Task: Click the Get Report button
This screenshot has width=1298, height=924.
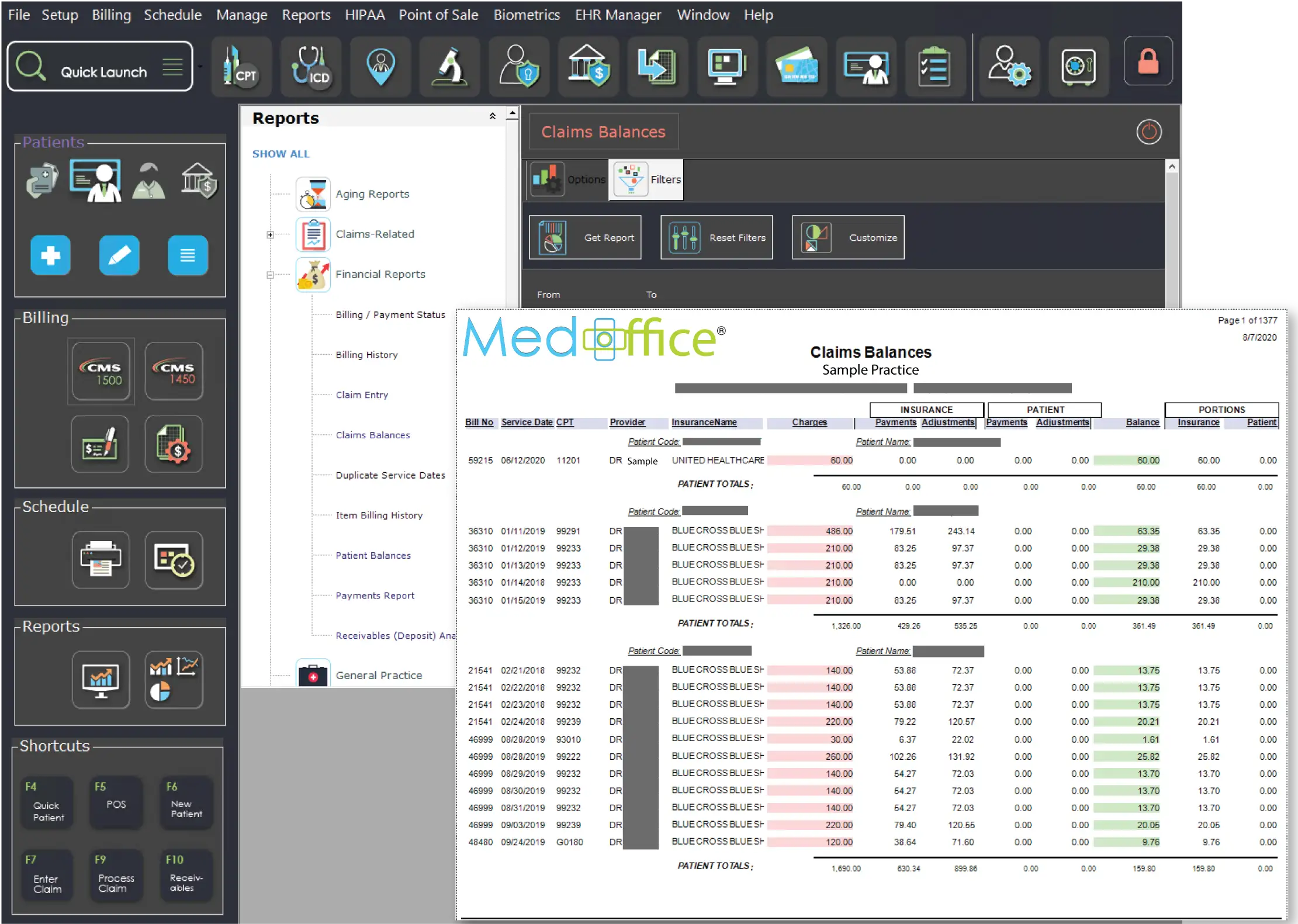Action: [x=585, y=237]
